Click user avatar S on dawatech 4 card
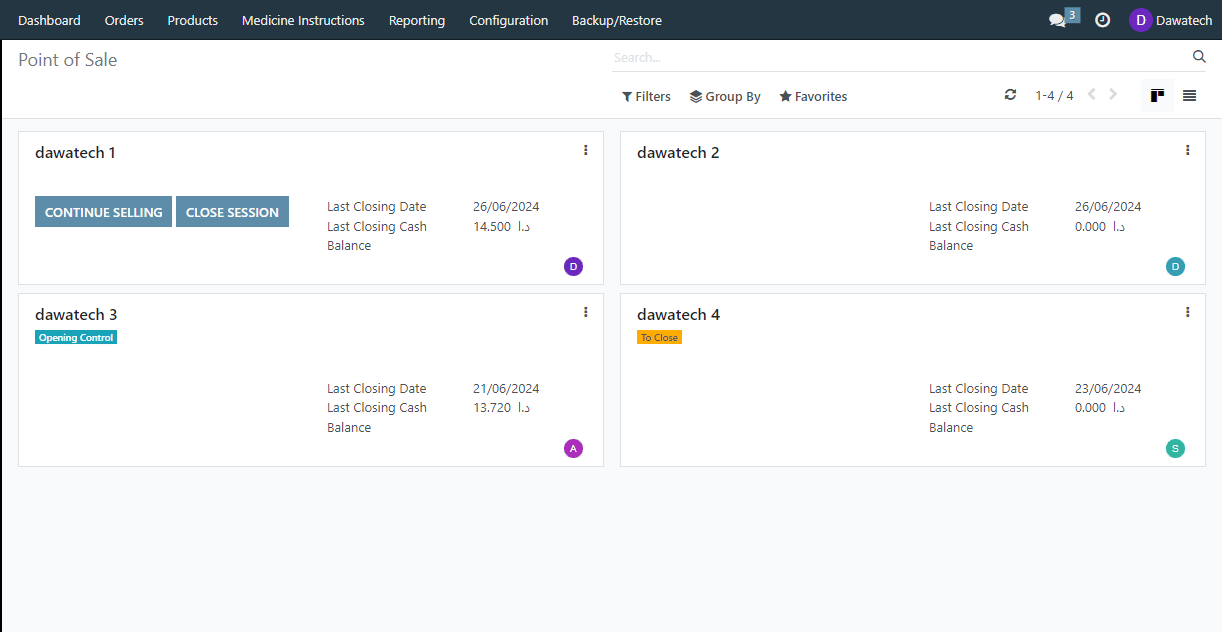1222x632 pixels. pos(1175,448)
